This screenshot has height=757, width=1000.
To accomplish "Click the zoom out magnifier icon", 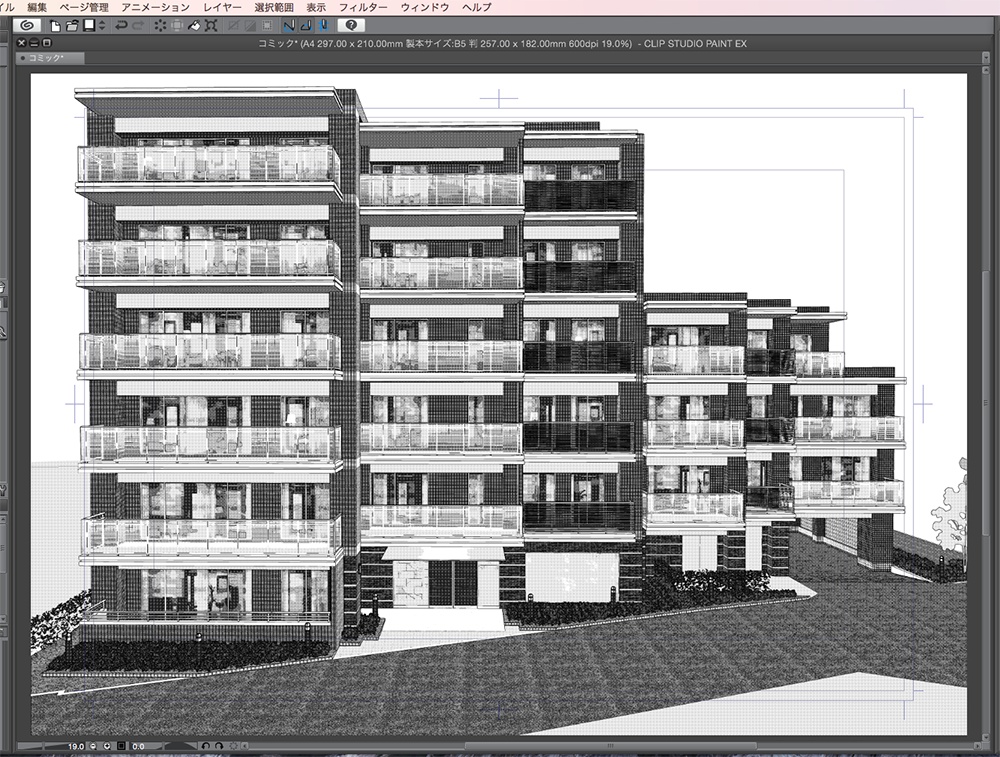I will click(92, 745).
